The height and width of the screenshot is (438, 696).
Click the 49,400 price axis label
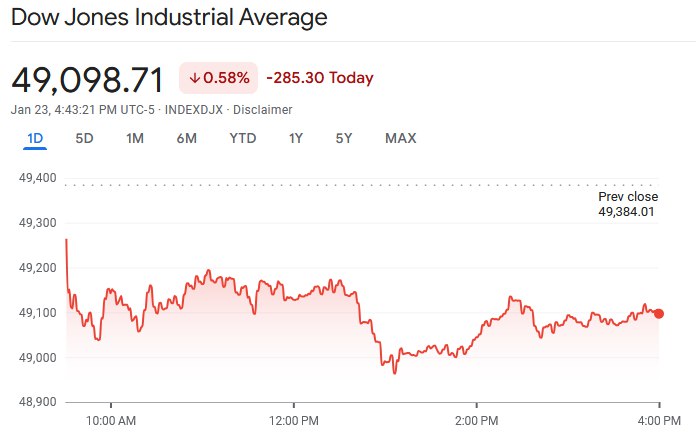pyautogui.click(x=35, y=178)
